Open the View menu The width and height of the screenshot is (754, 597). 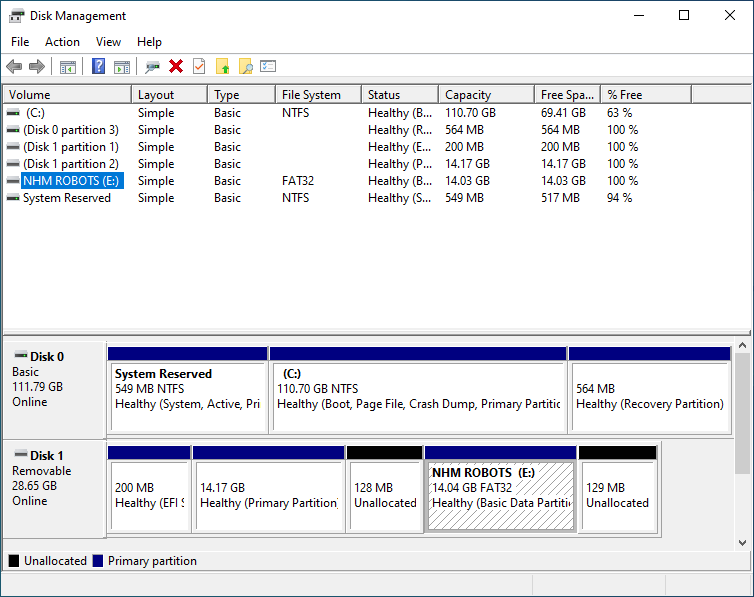coord(108,42)
